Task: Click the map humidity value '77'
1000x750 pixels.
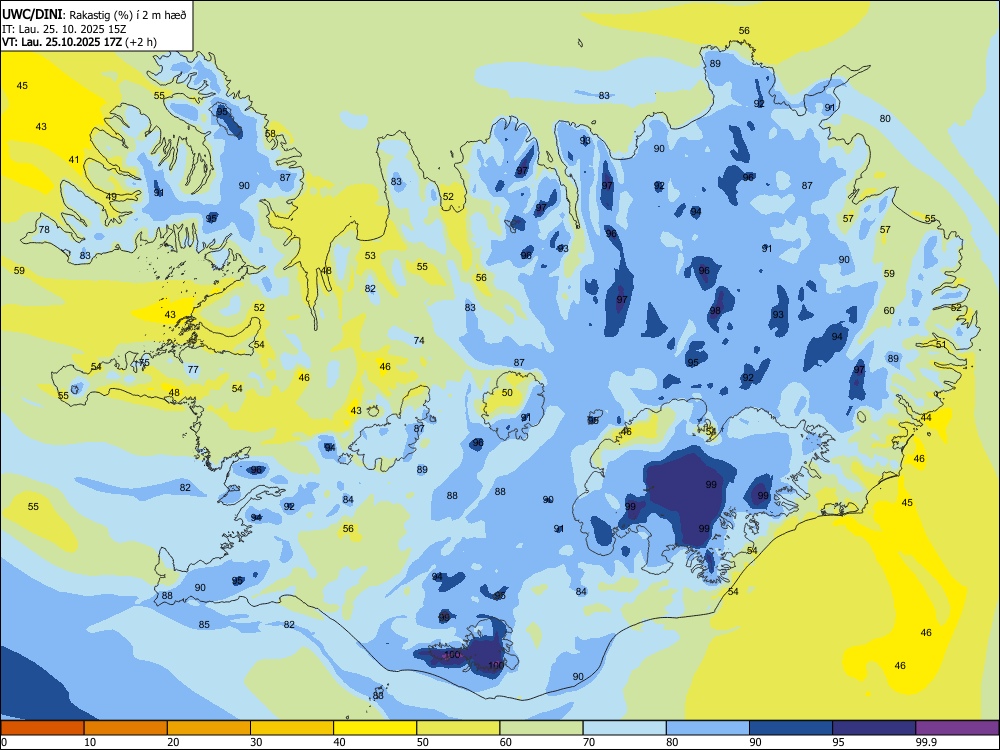Action: pos(193,369)
